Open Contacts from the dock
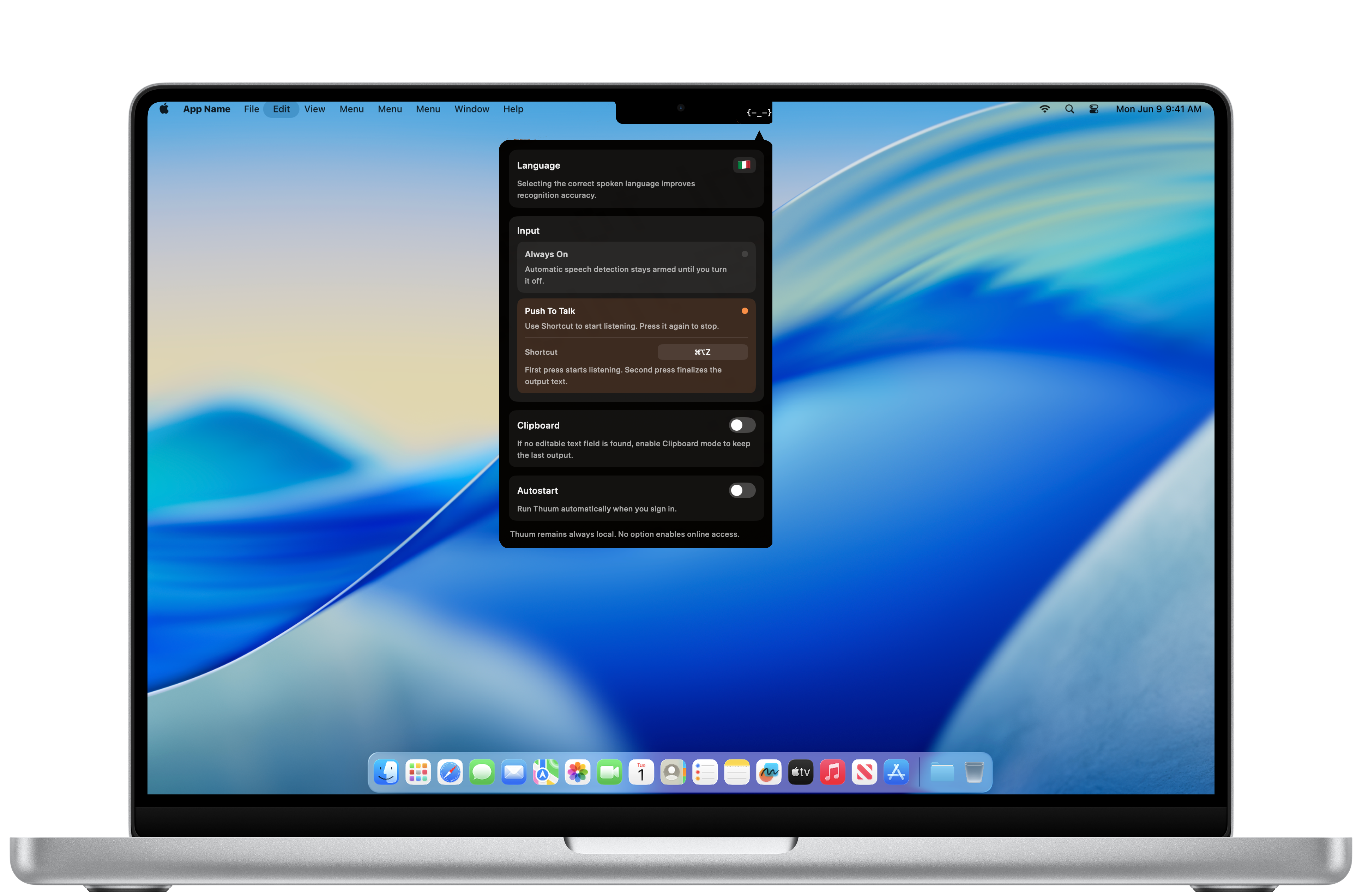 click(673, 773)
